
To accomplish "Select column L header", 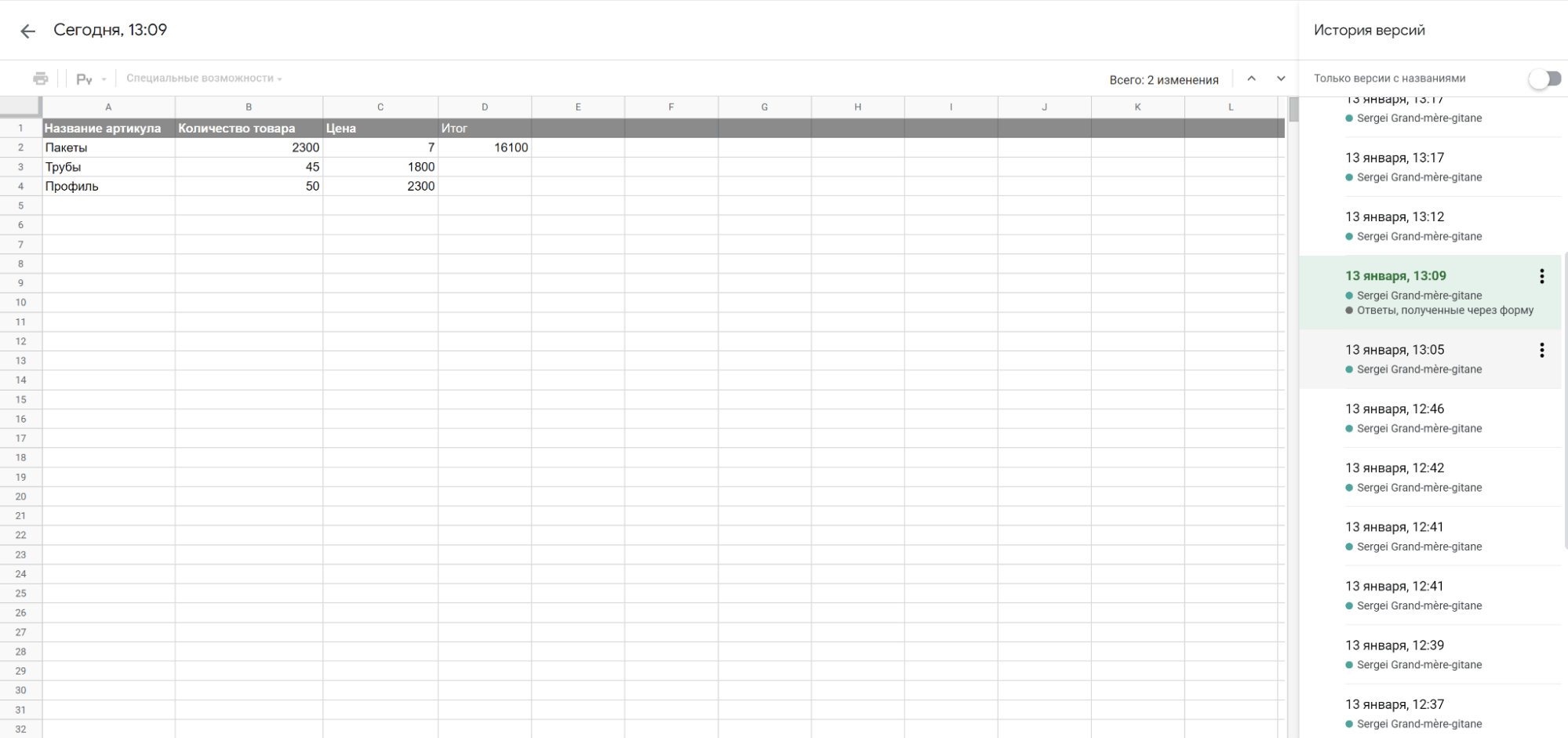I will click(1231, 107).
